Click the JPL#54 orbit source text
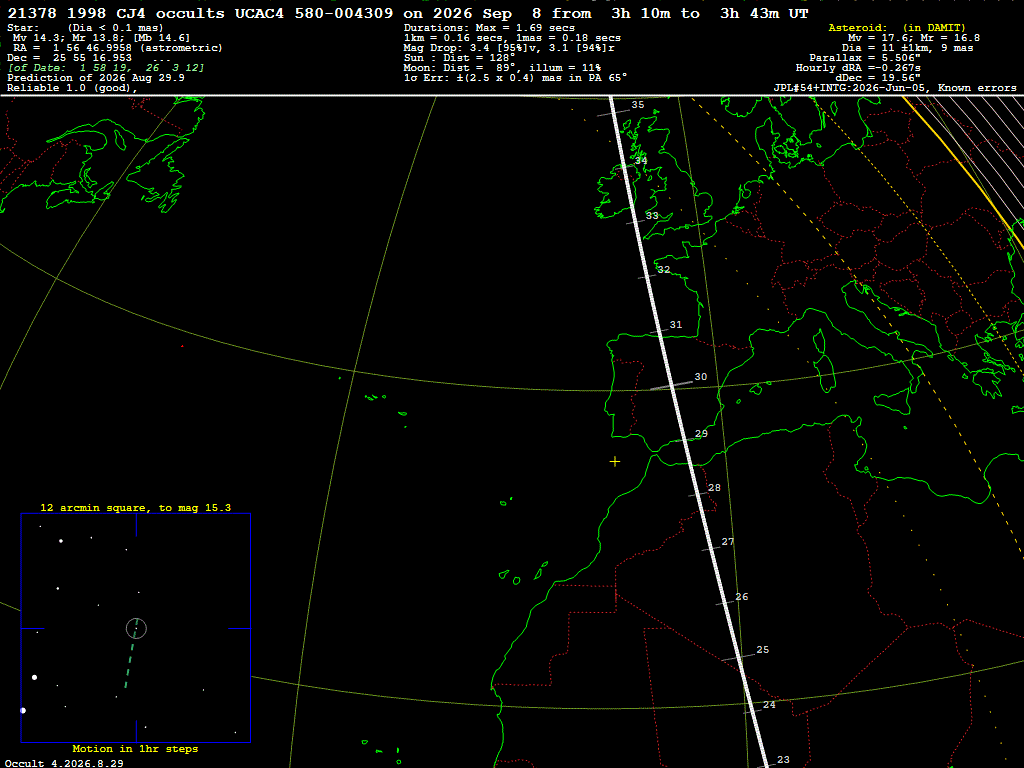Image resolution: width=1024 pixels, height=768 pixels. 895,88
